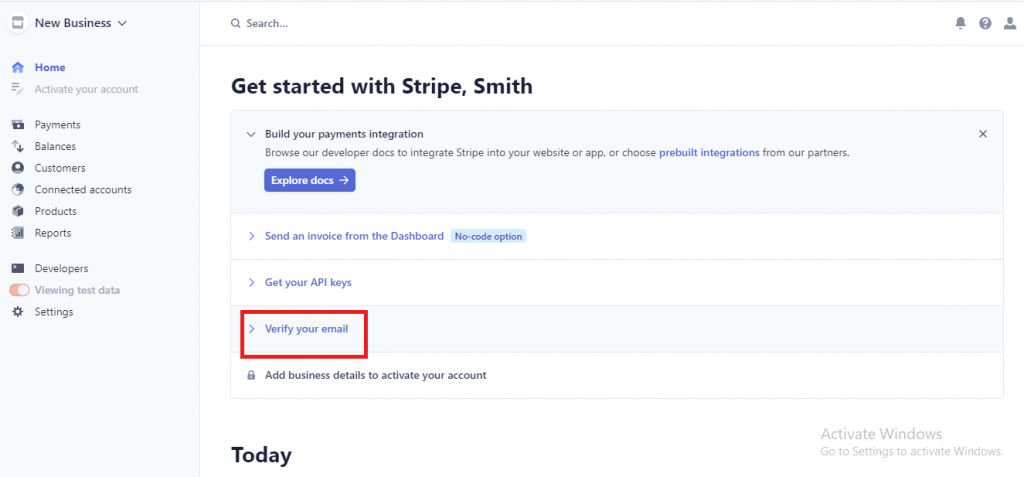The height and width of the screenshot is (477, 1024).
Task: Open the Settings gear icon
Action: click(18, 312)
